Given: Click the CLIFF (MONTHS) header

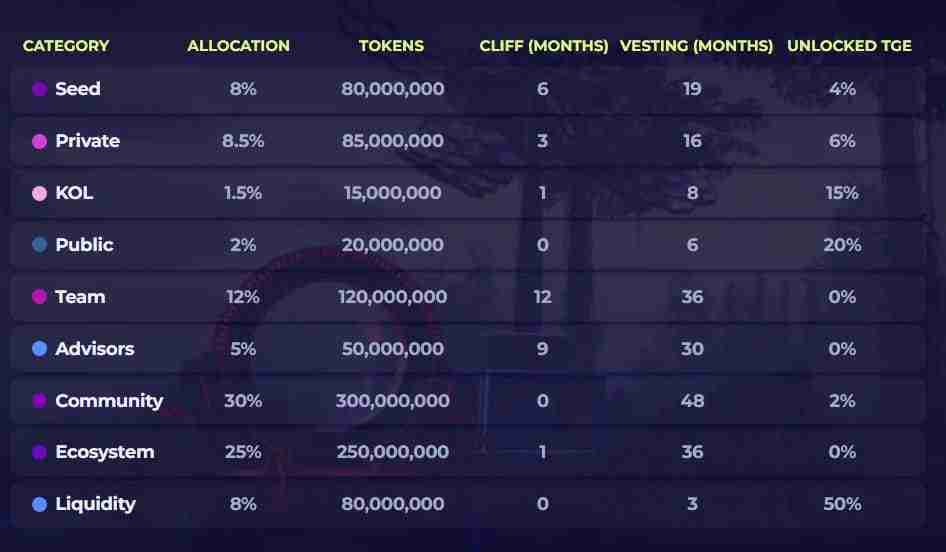Looking at the screenshot, I should [544, 46].
